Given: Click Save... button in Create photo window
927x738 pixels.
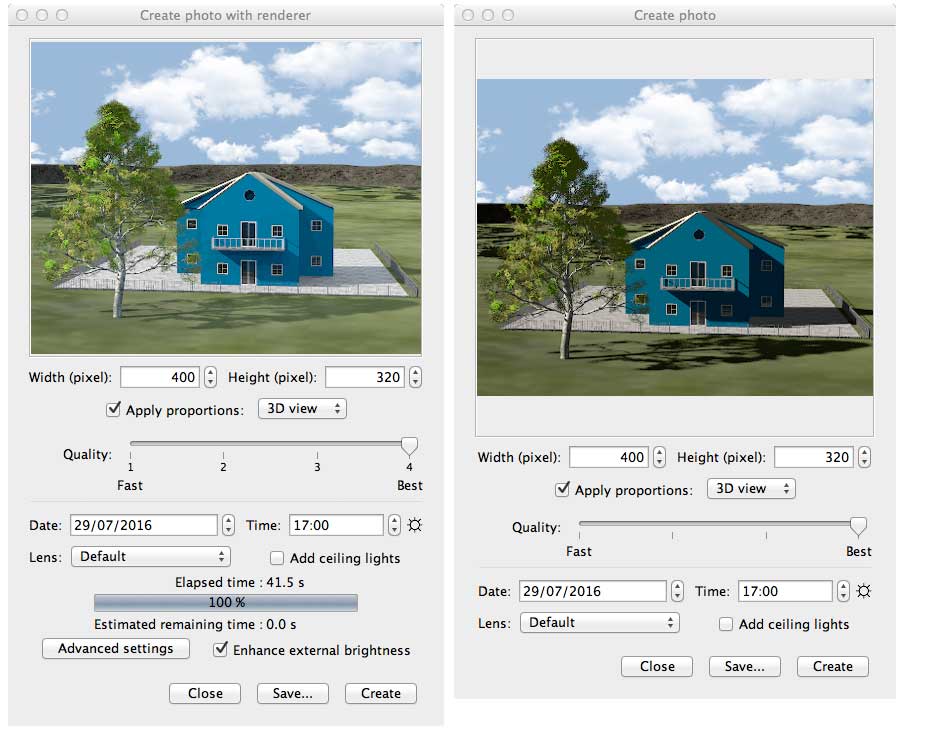Looking at the screenshot, I should [745, 666].
